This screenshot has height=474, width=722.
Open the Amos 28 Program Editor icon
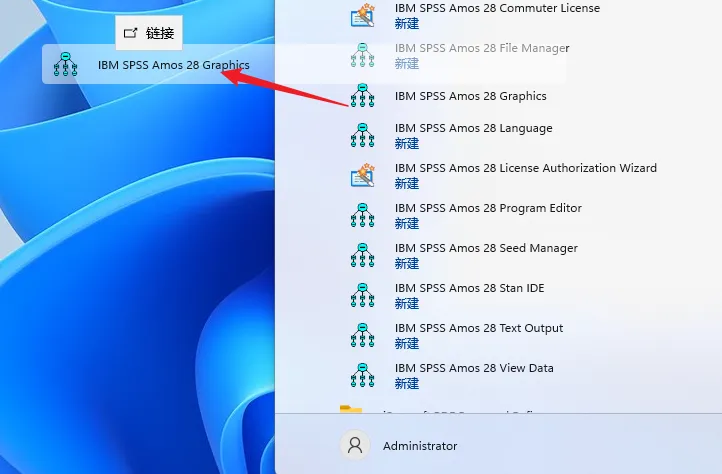(362, 215)
